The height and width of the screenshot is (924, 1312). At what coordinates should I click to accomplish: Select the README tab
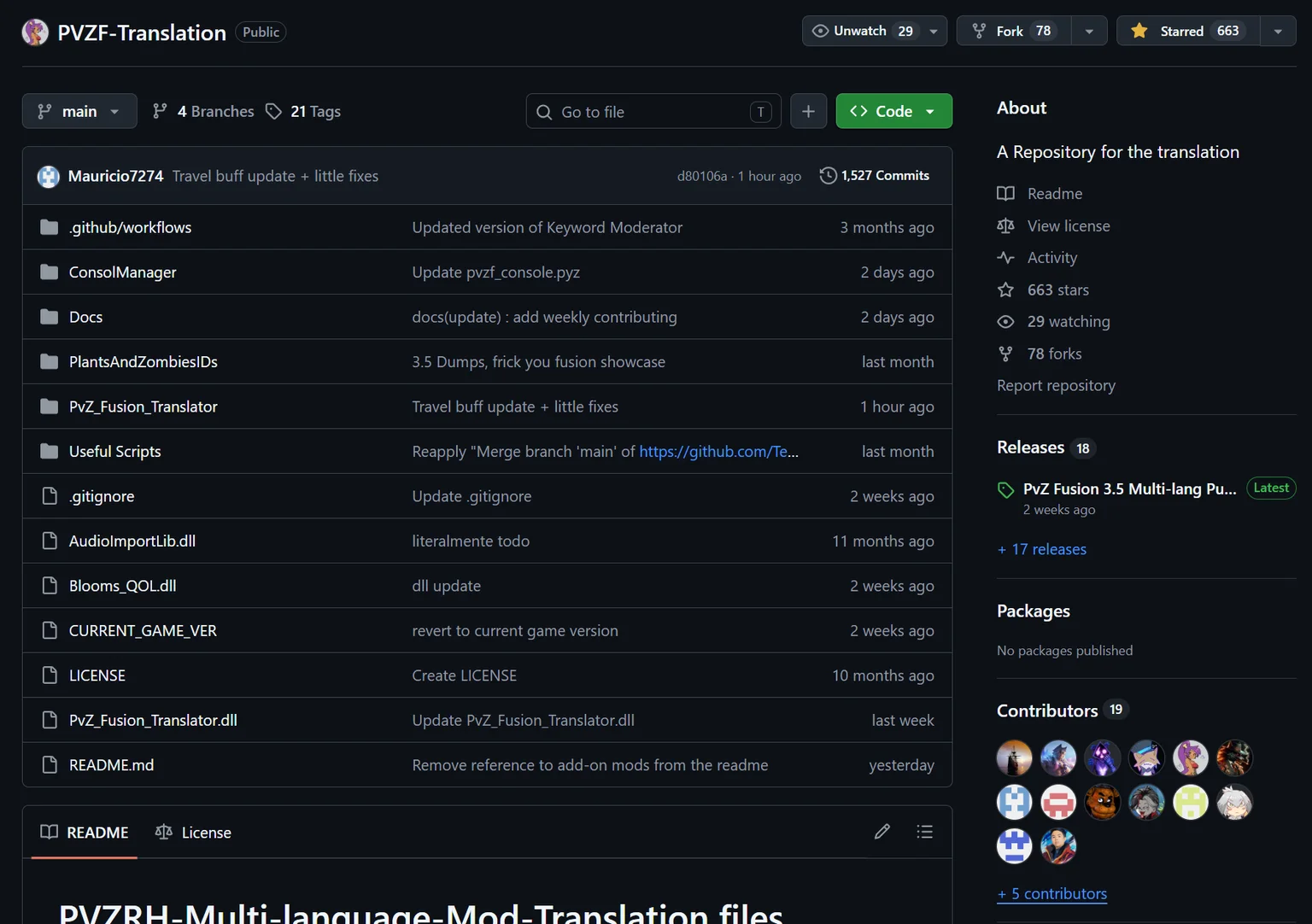coord(85,832)
